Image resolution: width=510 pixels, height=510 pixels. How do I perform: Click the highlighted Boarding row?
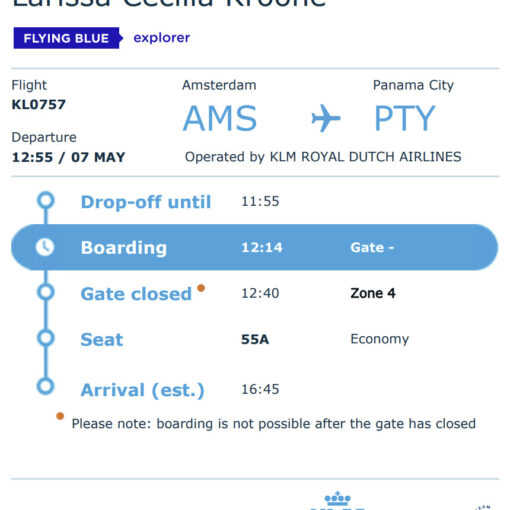pyautogui.click(x=255, y=247)
